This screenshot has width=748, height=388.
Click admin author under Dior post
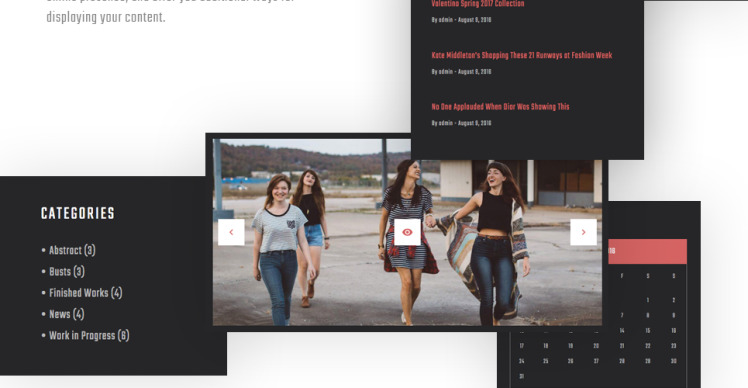coord(446,123)
